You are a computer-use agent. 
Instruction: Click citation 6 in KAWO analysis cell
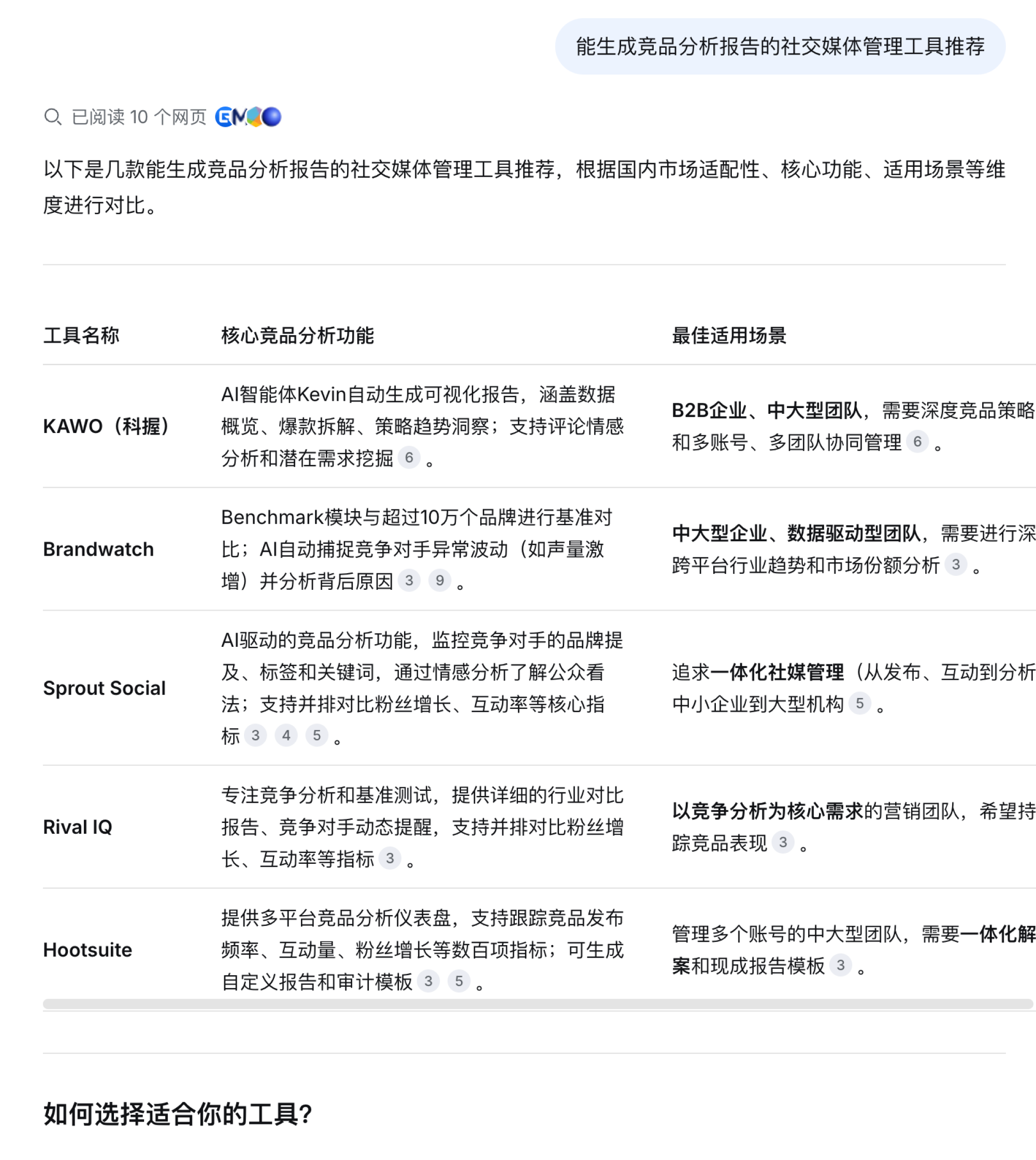tap(409, 458)
